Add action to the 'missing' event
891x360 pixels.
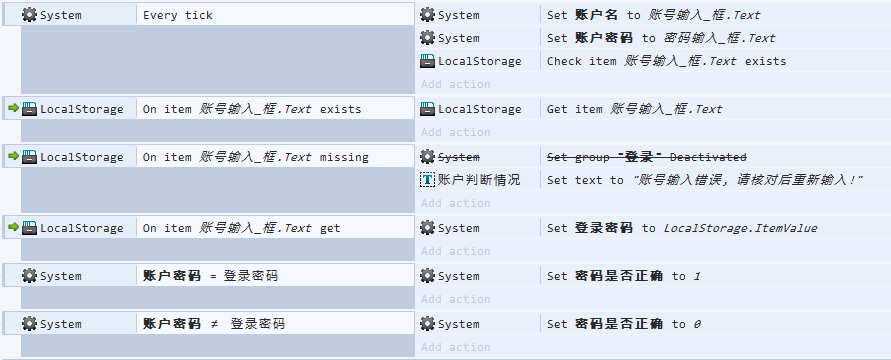pyautogui.click(x=456, y=203)
